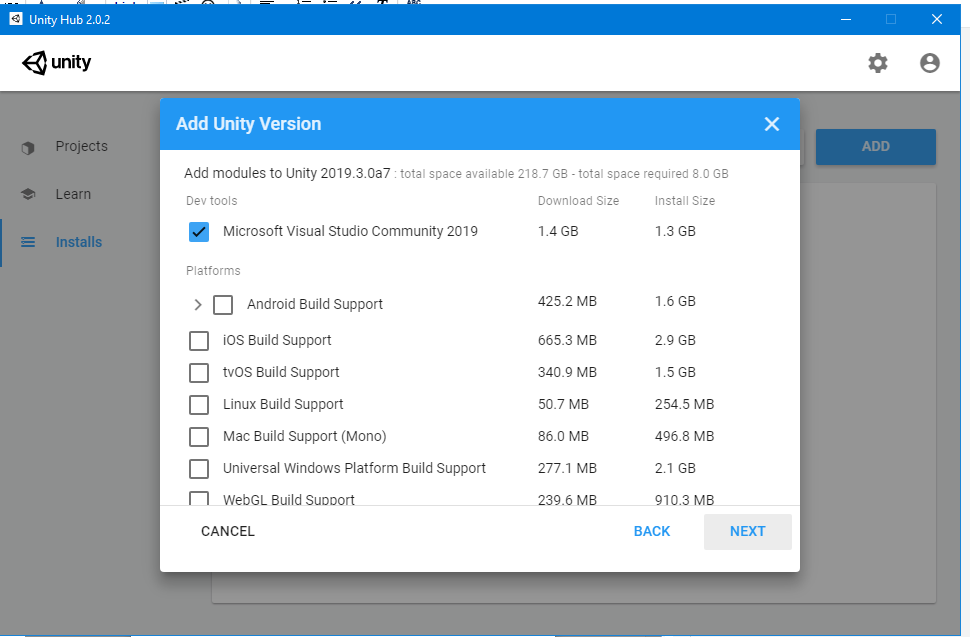Check iOS Build Support

[198, 340]
